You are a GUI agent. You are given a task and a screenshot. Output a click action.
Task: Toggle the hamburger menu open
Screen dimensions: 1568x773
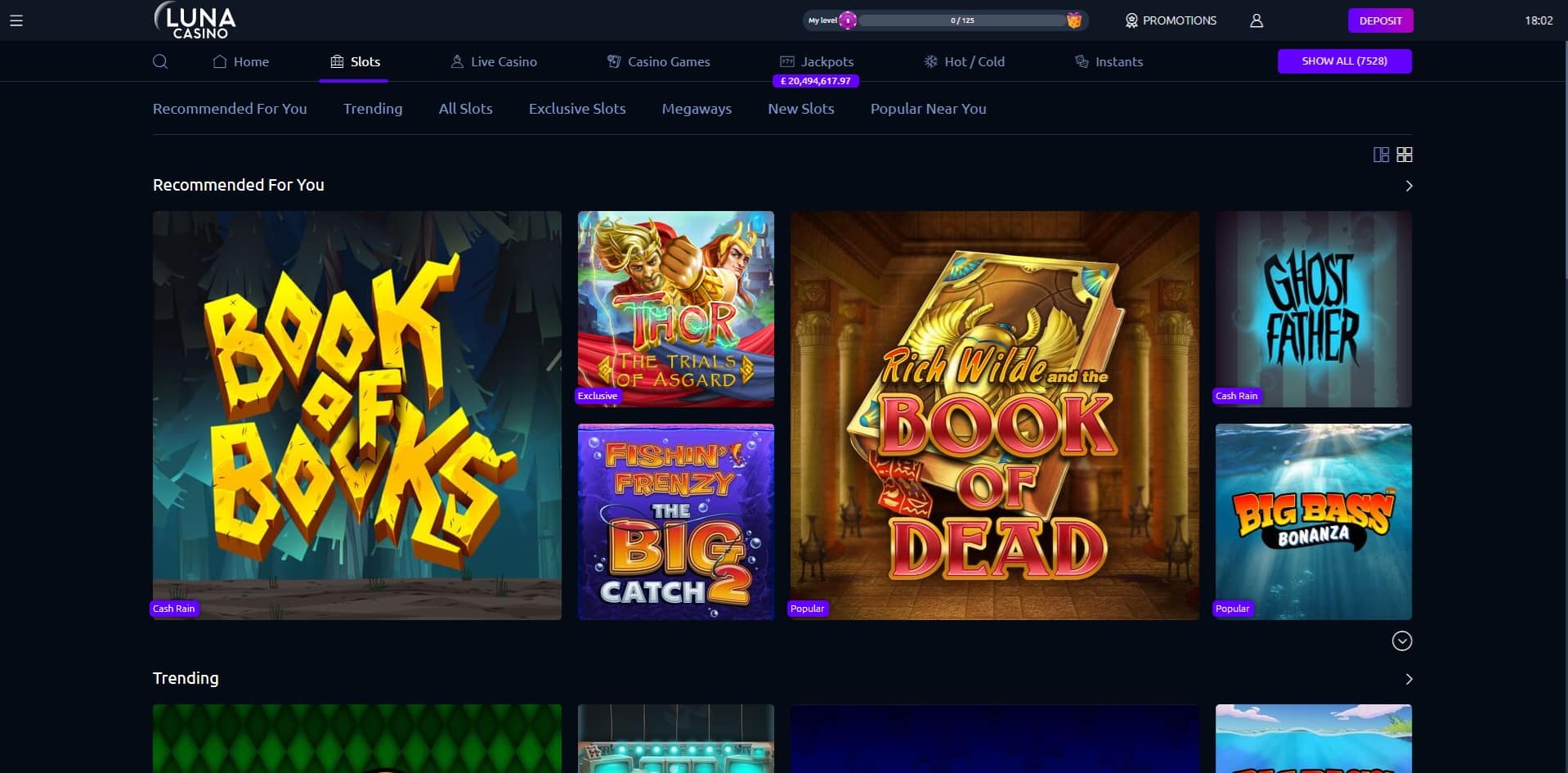coord(16,21)
